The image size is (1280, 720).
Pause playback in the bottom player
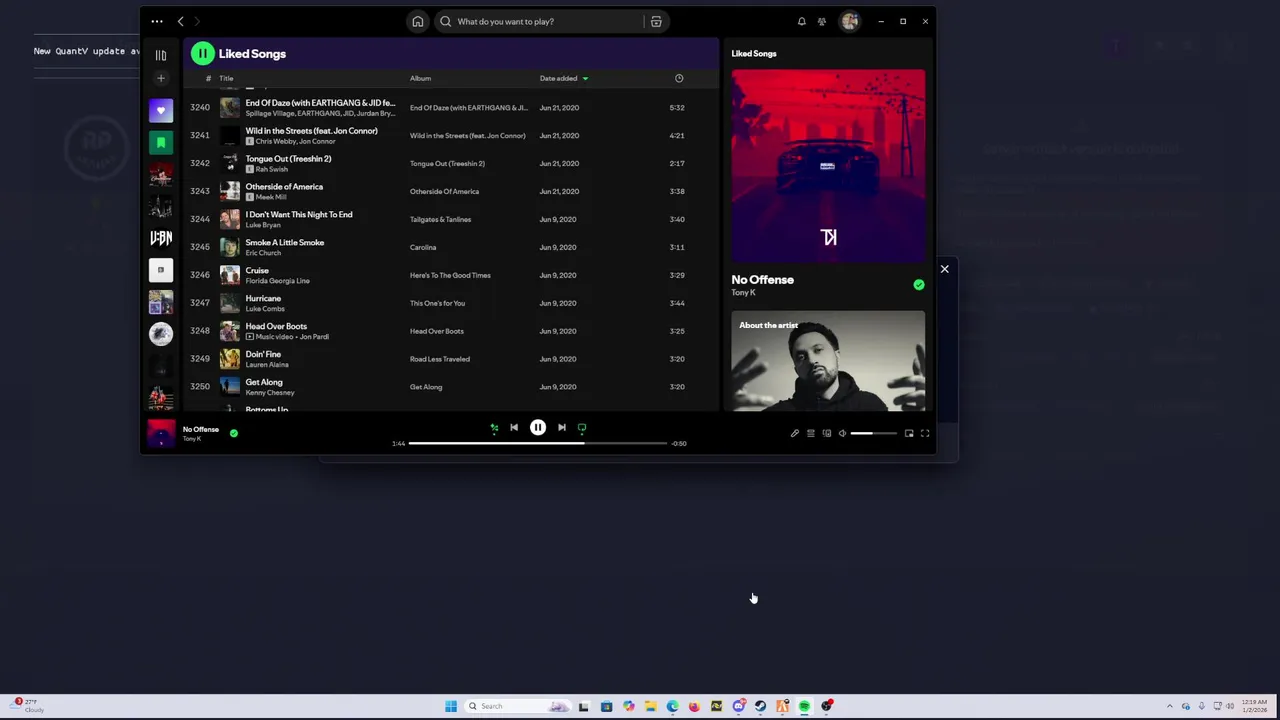point(538,428)
